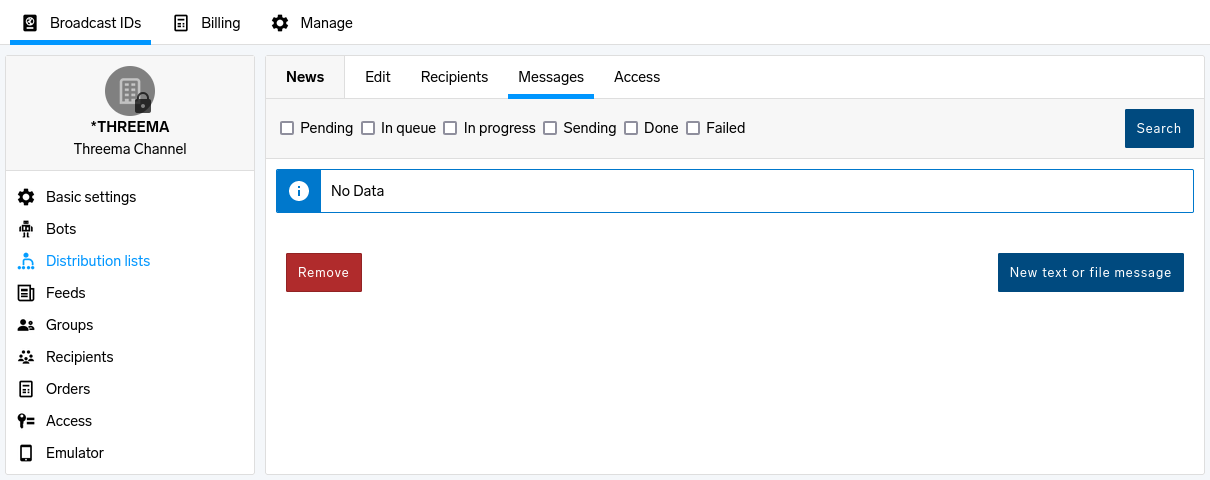The width and height of the screenshot is (1210, 480).
Task: Click the Access key icon
Action: click(26, 421)
